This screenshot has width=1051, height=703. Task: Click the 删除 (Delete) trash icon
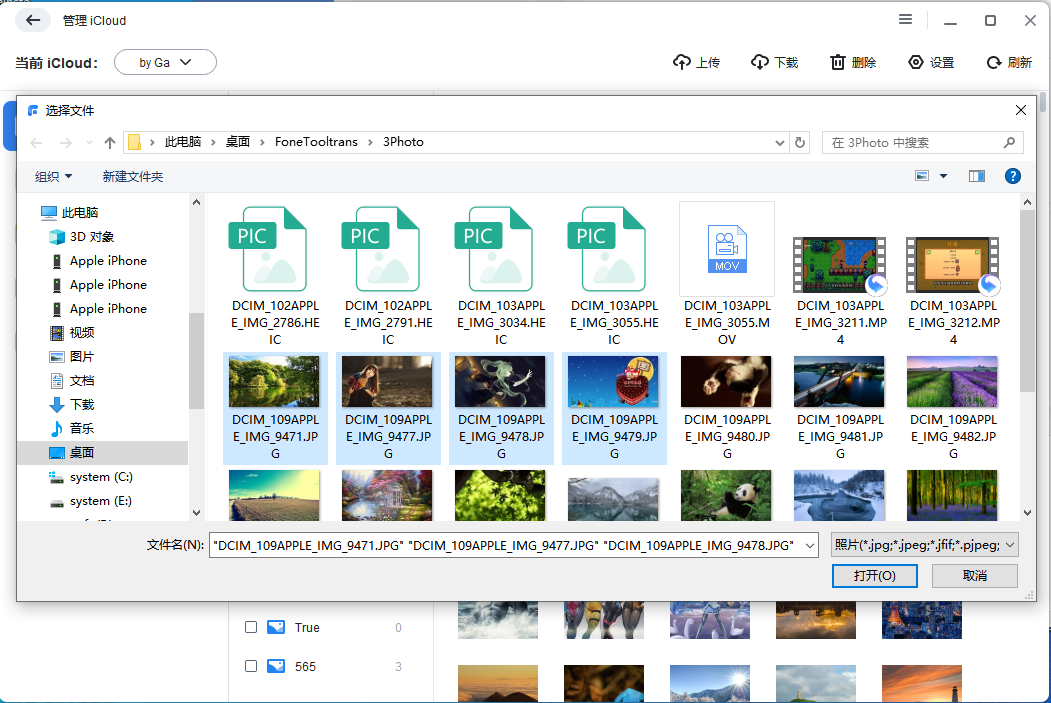[x=839, y=61]
